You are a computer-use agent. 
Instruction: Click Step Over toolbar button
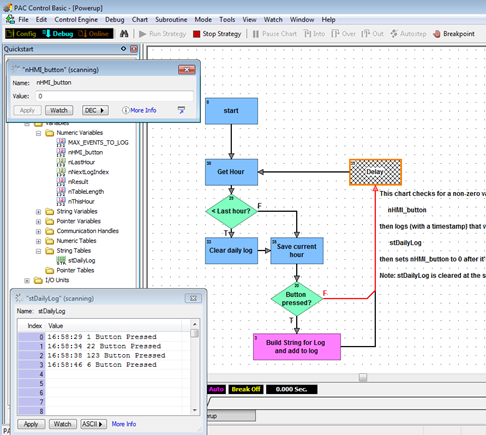coord(343,34)
